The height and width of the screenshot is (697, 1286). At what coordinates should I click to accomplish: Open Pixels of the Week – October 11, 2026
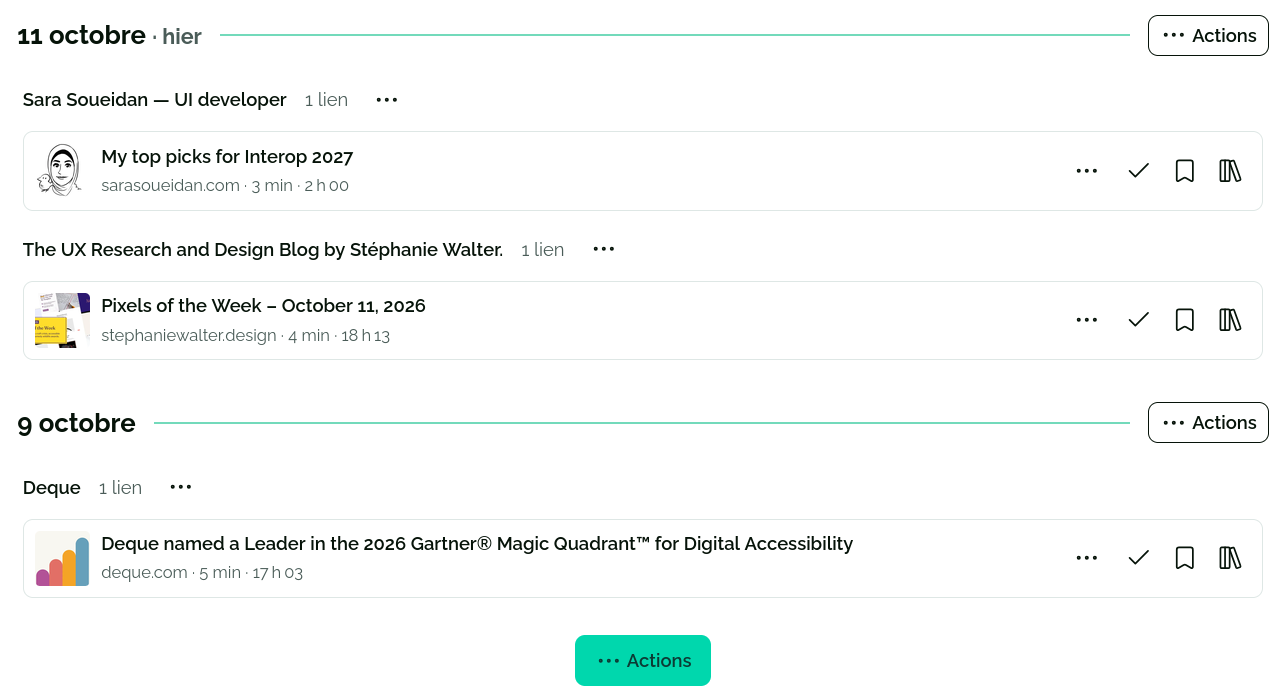(263, 306)
